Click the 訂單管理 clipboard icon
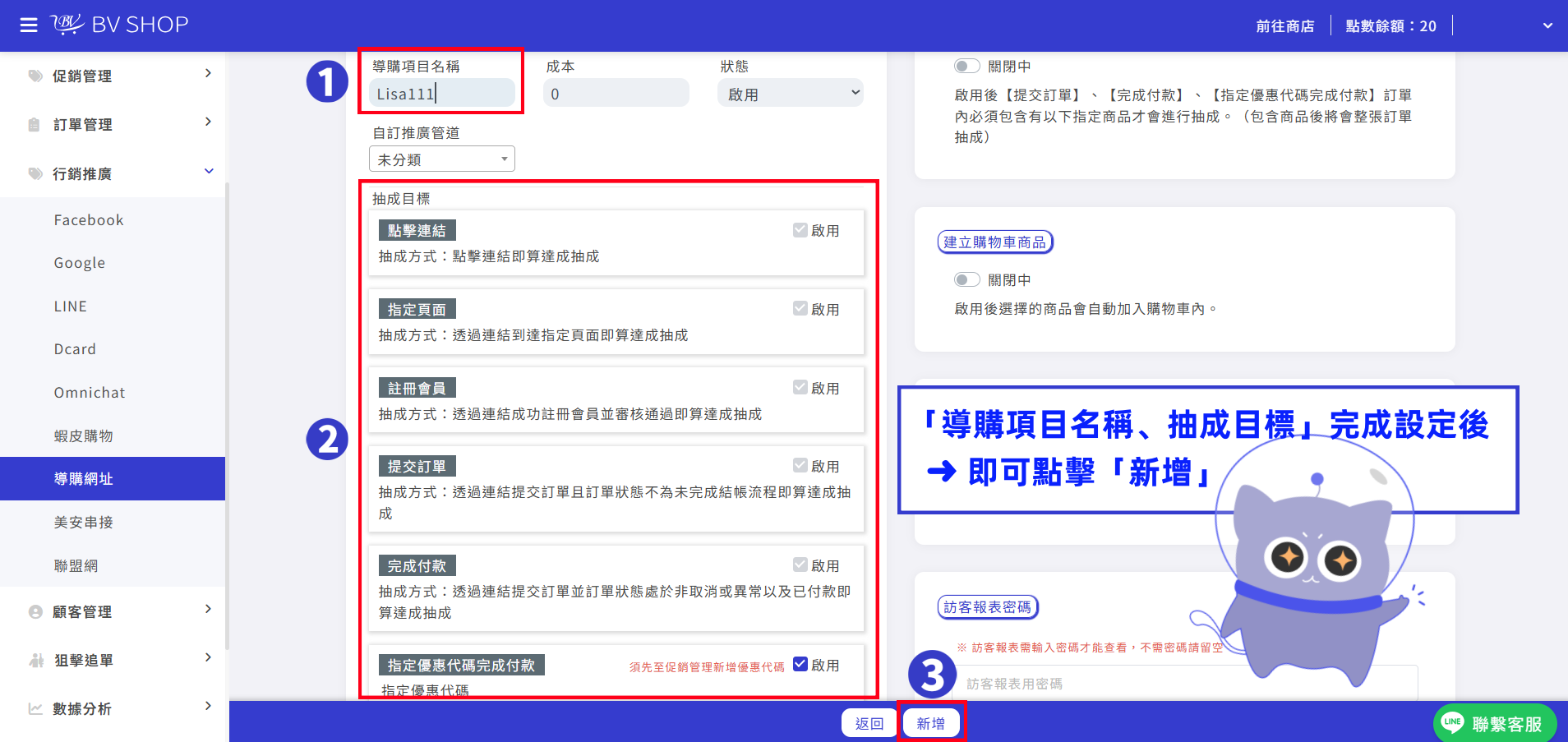 35,125
